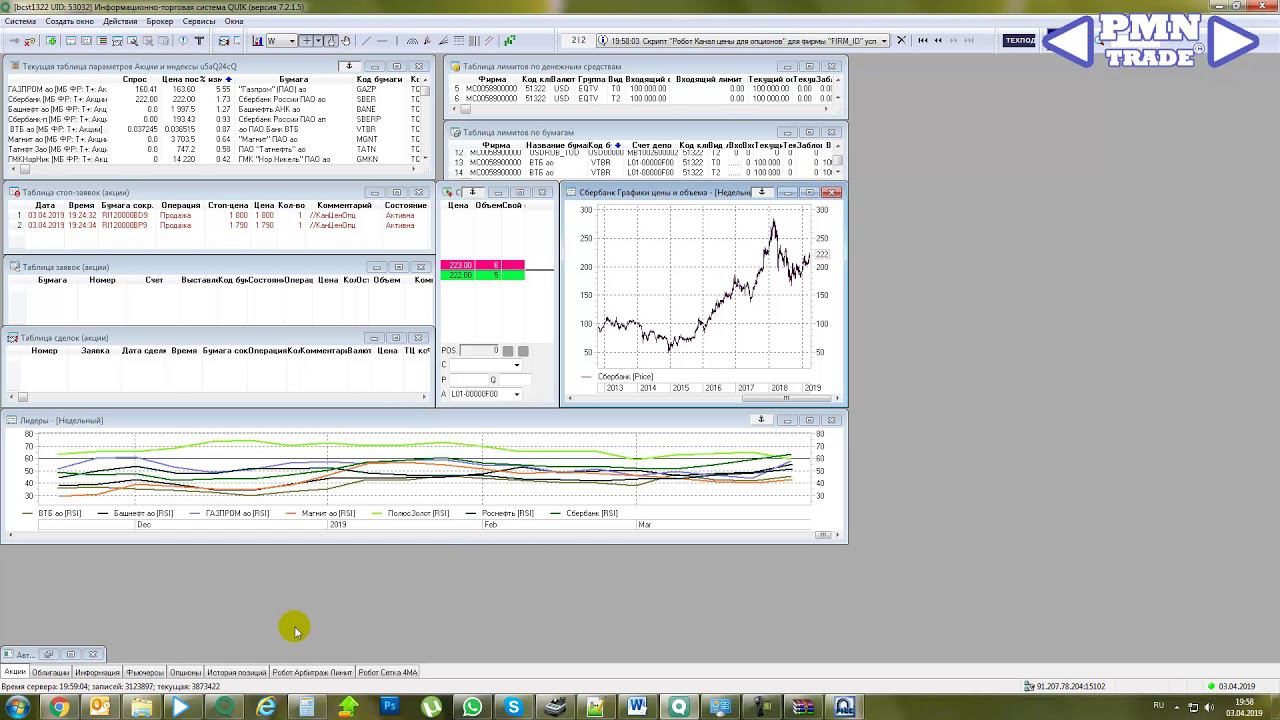The image size is (1280, 720).
Task: Click the bold T text toolbar icon
Action: [x=199, y=41]
